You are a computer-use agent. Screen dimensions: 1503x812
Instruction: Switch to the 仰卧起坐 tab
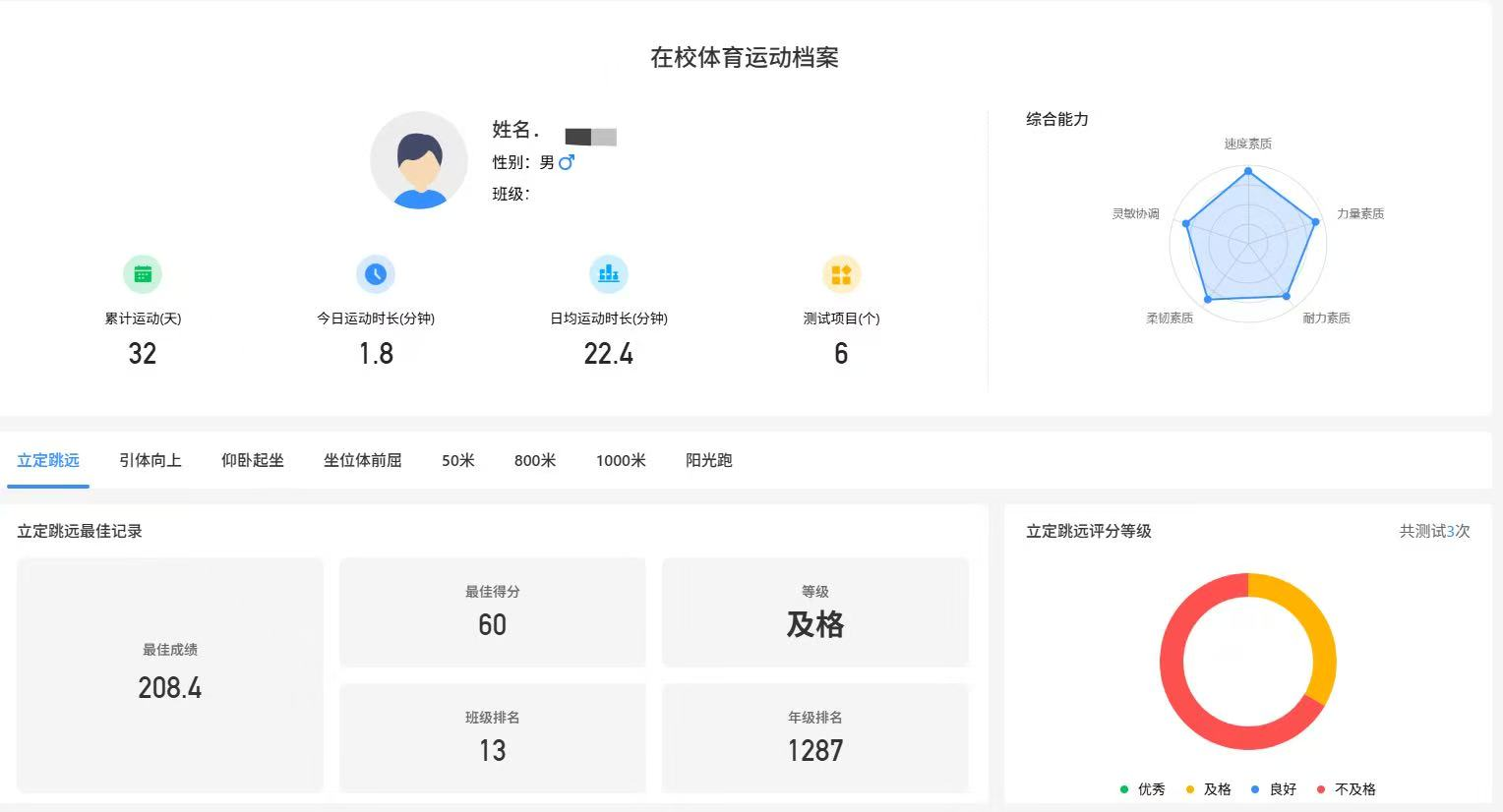(x=252, y=460)
